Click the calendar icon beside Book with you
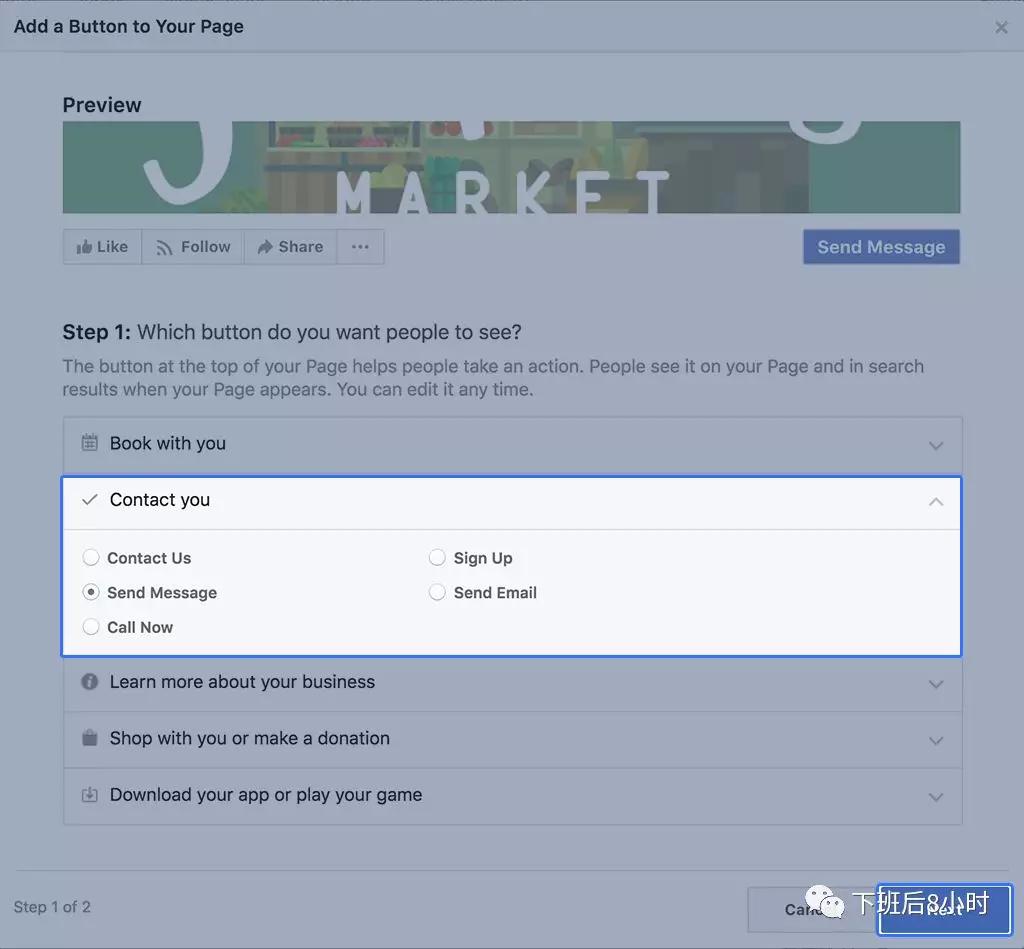1024x949 pixels. 90,443
